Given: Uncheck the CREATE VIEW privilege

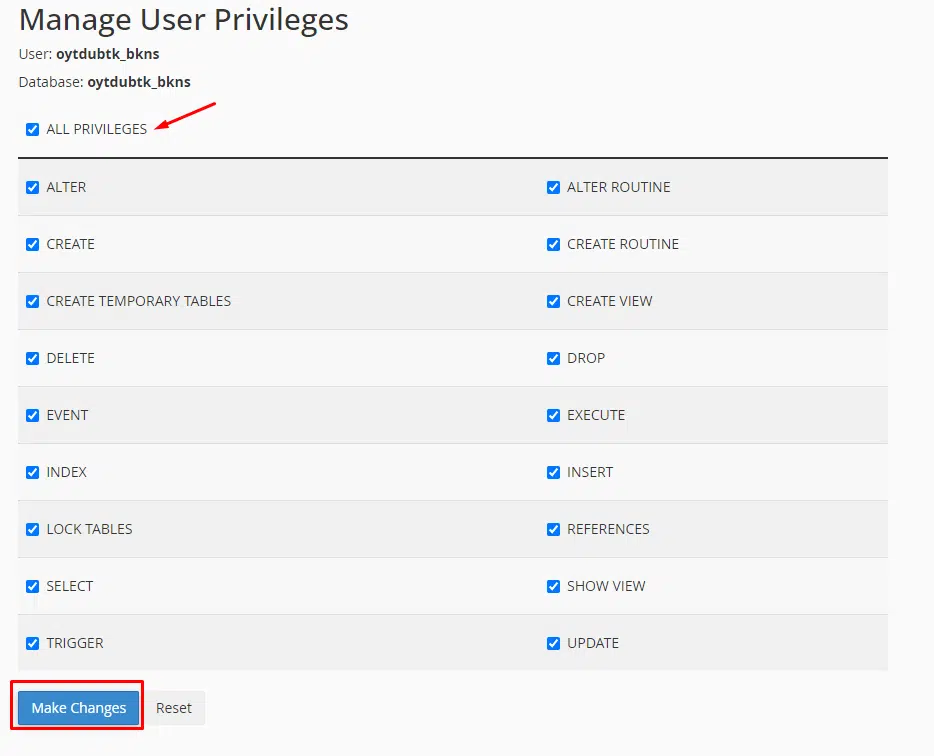Looking at the screenshot, I should (x=553, y=301).
